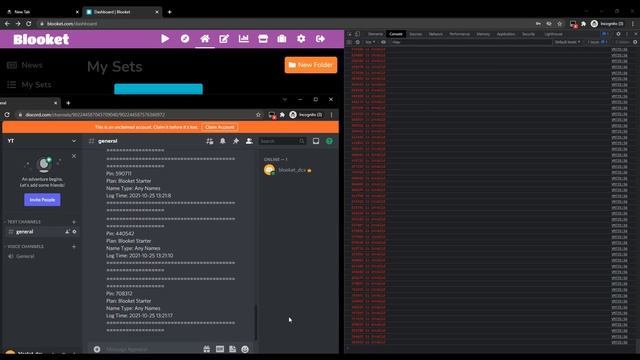Select My Sets in Blooket sidebar
Viewport: 640px width, 360px height.
click(29, 84)
